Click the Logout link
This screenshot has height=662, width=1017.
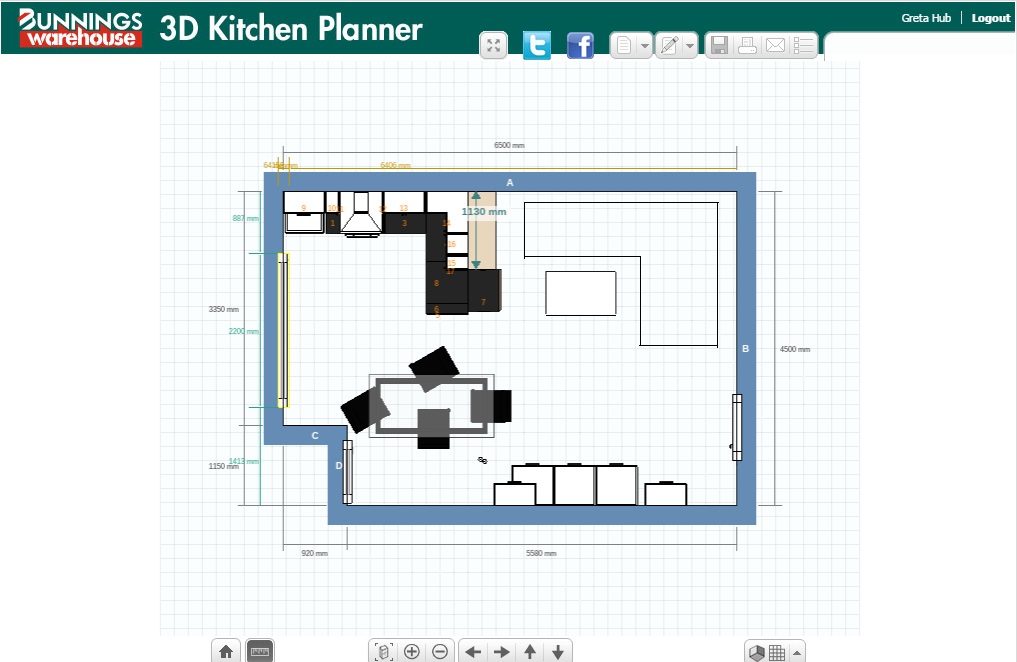pyautogui.click(x=990, y=18)
